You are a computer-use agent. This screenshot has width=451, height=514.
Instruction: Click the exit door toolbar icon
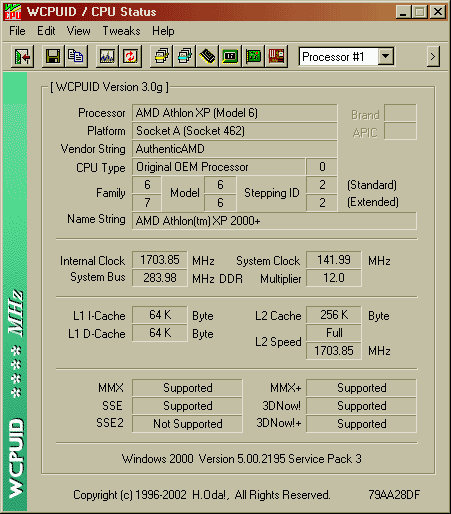tap(22, 57)
